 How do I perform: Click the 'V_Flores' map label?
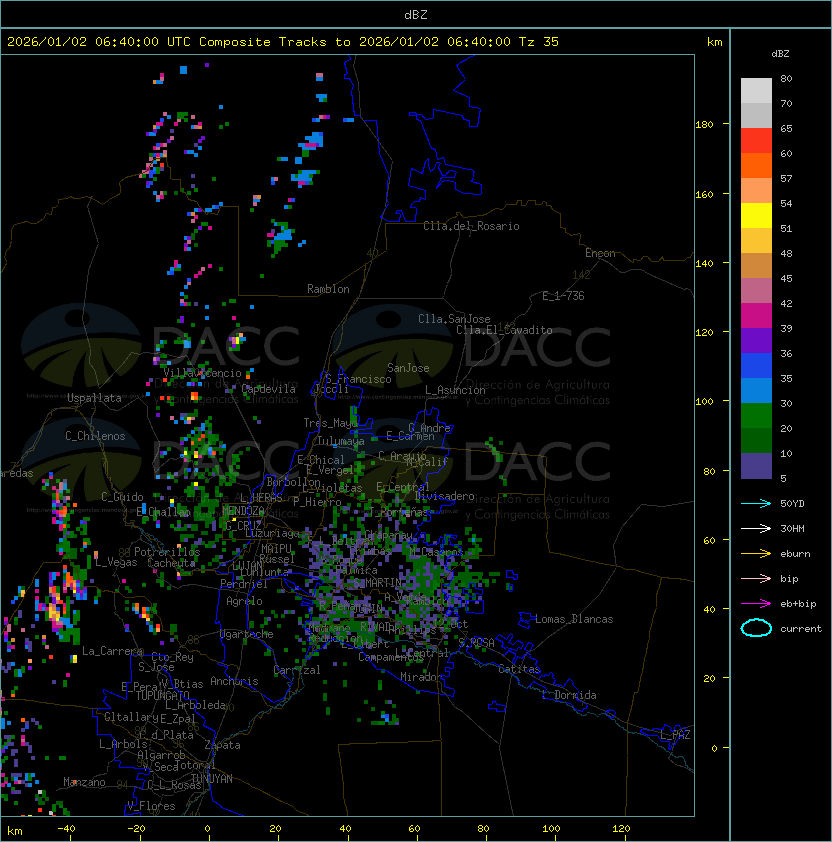tap(151, 806)
